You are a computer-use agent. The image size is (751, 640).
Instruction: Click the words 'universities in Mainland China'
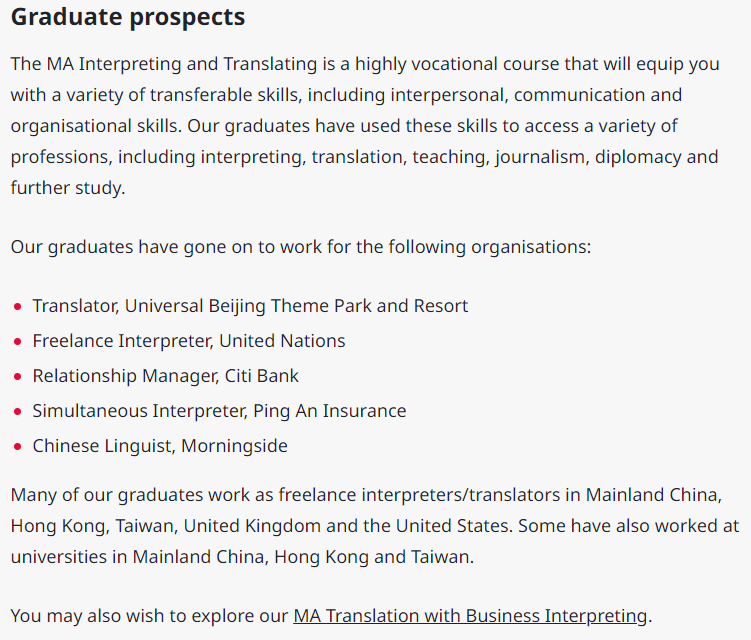(x=140, y=557)
